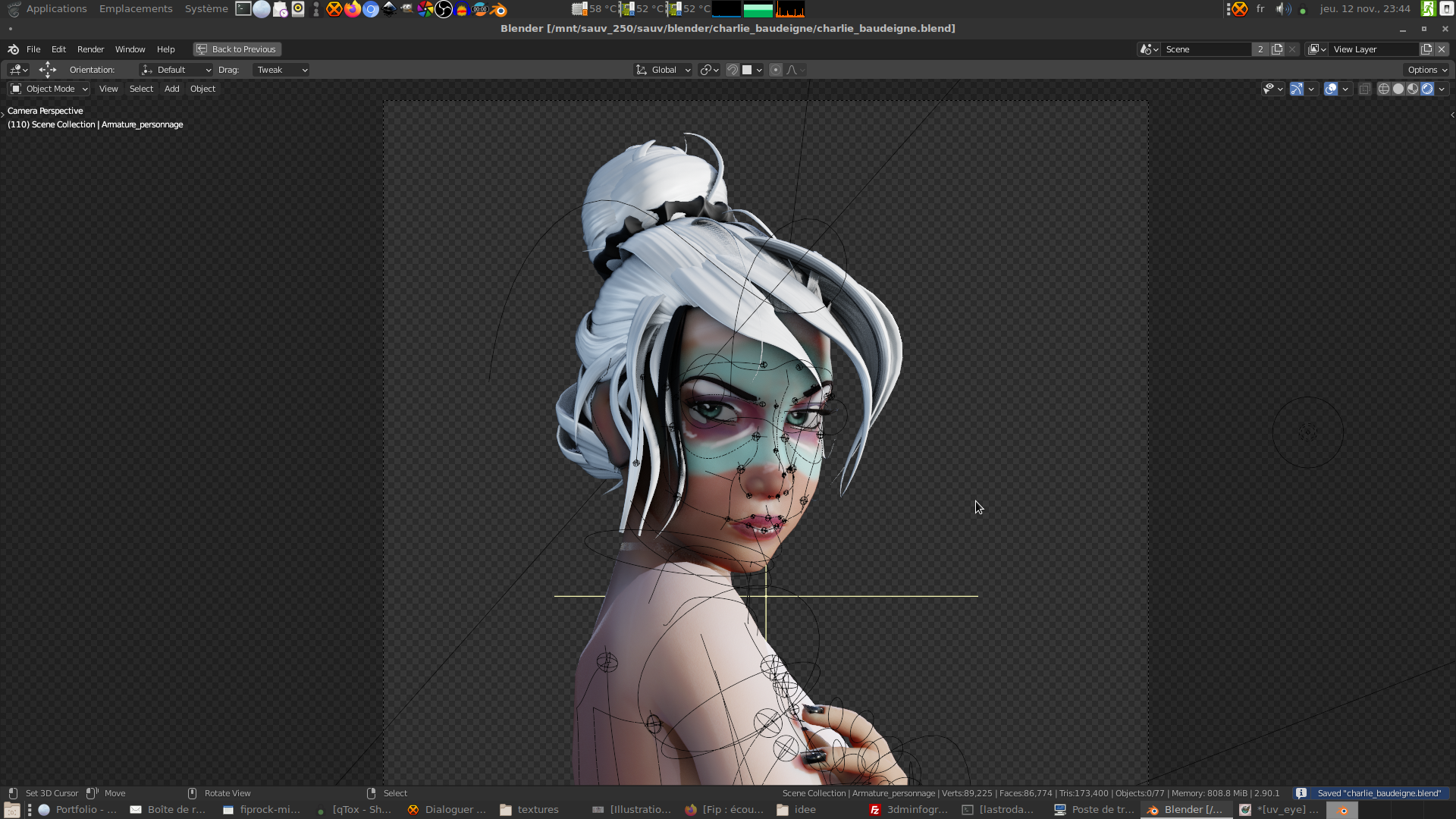Toggle viewport overlays

click(1331, 89)
